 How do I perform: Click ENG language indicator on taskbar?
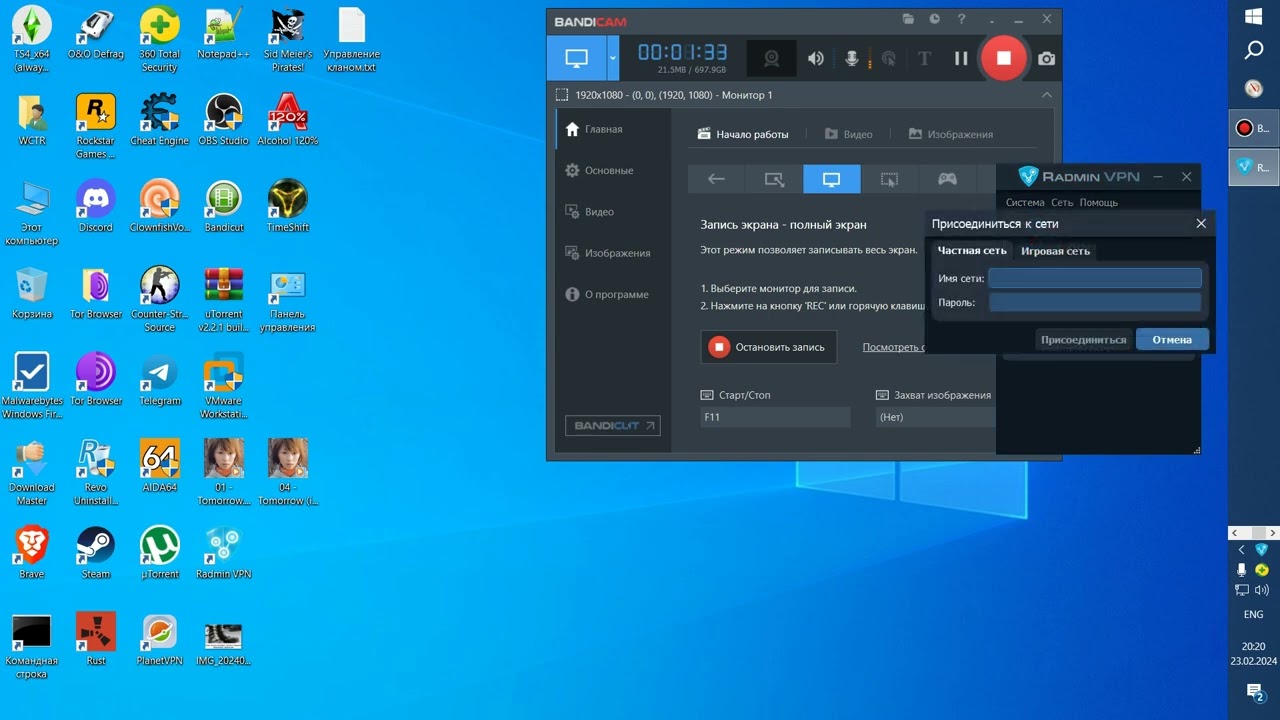coord(1254,615)
